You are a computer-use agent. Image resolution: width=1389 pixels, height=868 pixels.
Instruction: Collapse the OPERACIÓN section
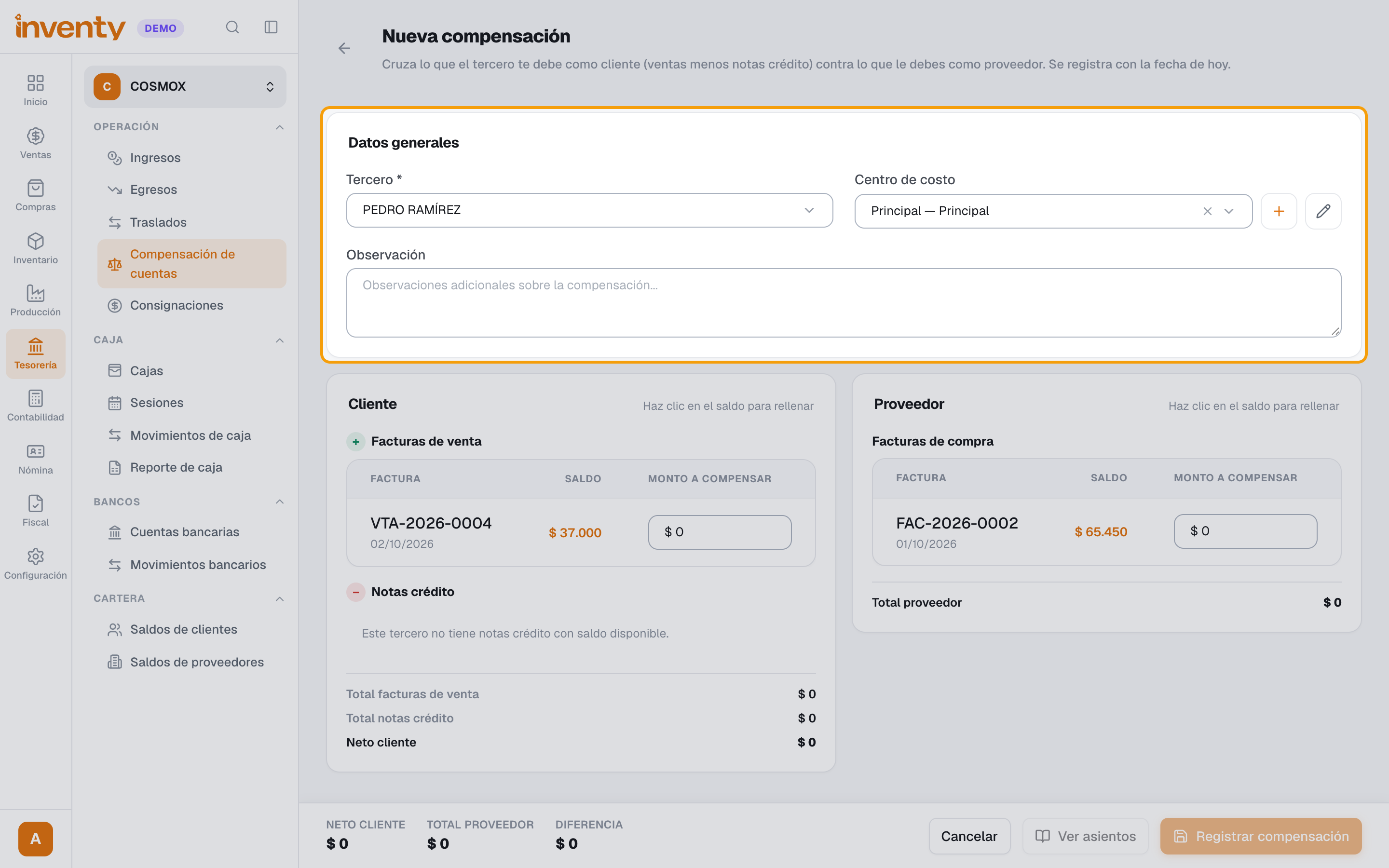(x=280, y=127)
